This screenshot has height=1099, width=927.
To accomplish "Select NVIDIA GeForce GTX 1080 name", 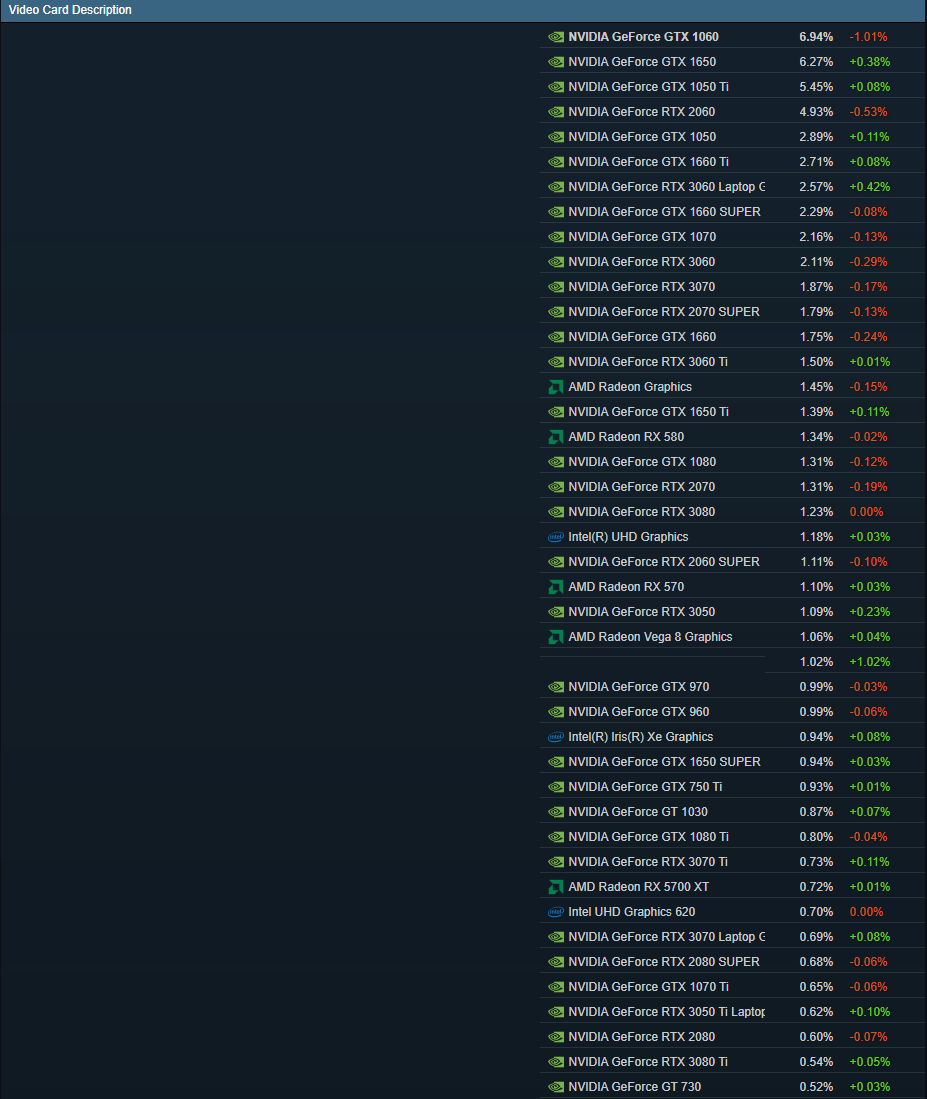I will 642,462.
